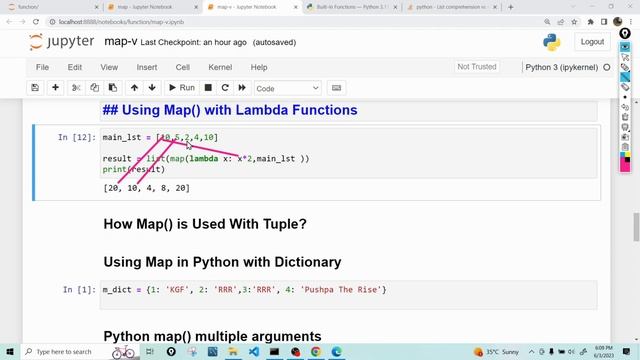Insert a new cell below
The height and width of the screenshot is (360, 640).
point(56,88)
